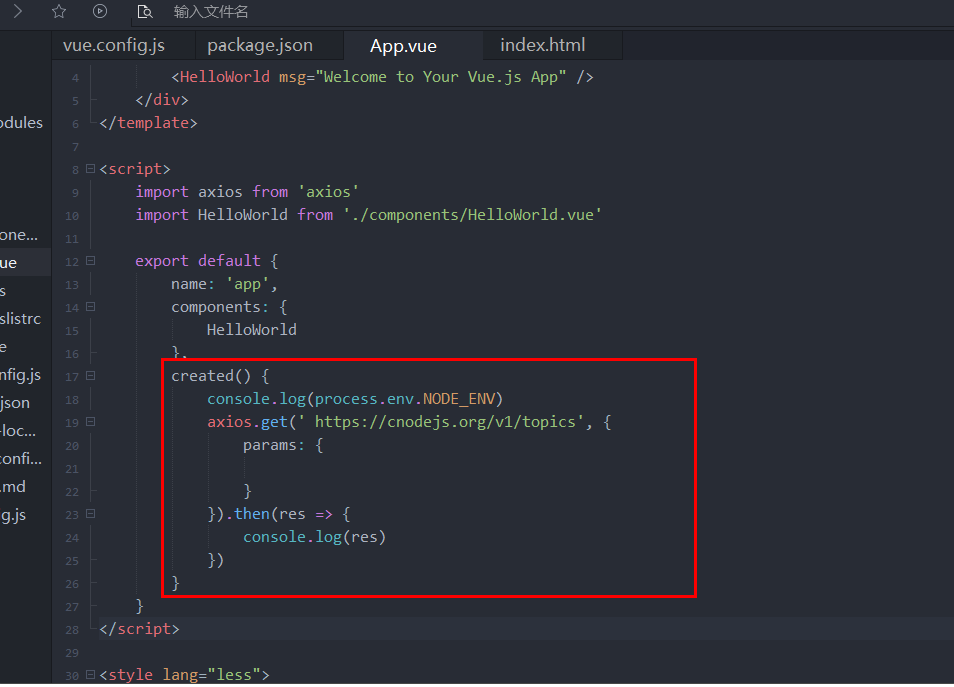954x687 pixels.
Task: Click 'HelloWorld' entry on line 15
Action: (251, 329)
